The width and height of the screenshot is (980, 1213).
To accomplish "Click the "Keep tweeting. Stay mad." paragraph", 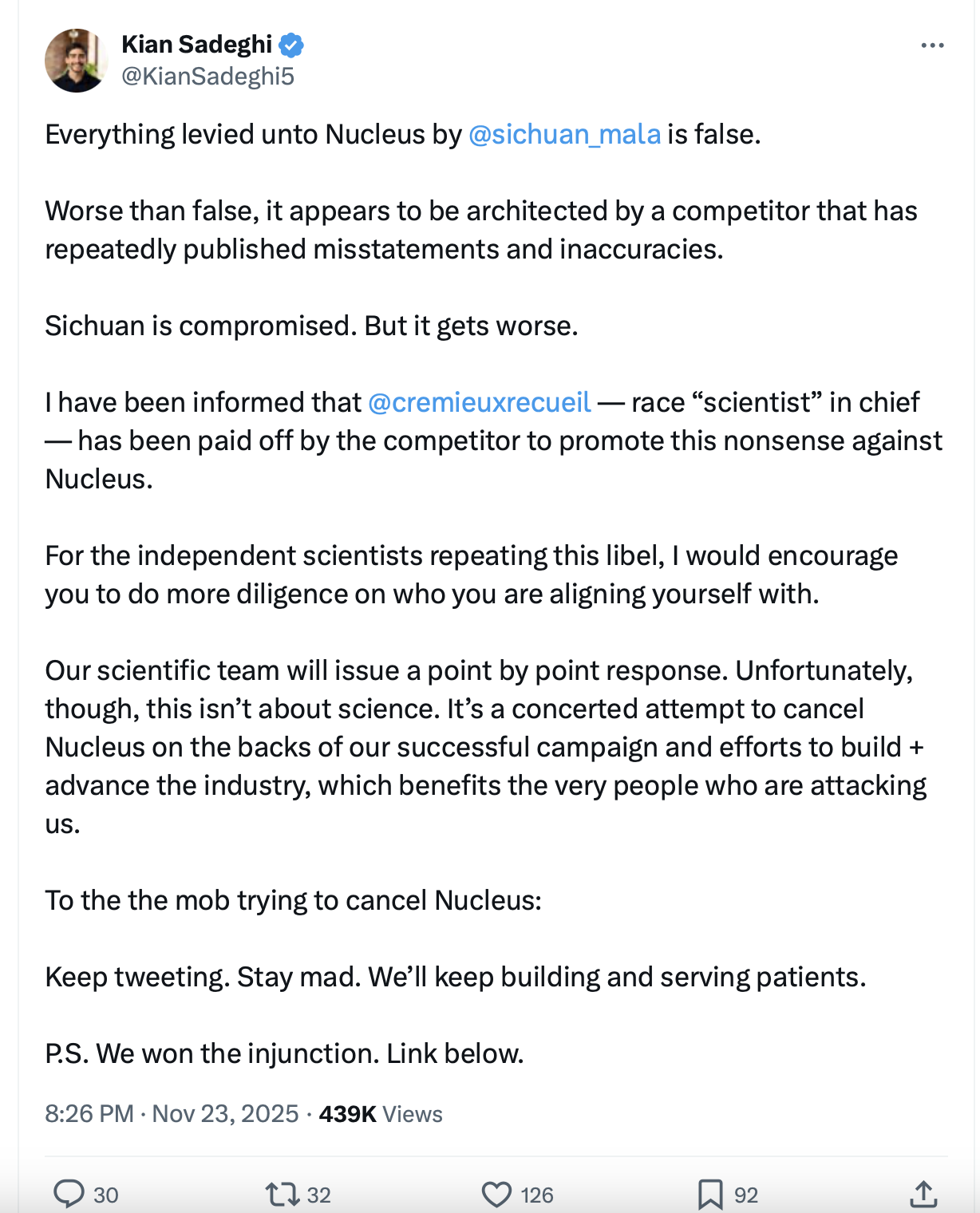I will [x=455, y=977].
